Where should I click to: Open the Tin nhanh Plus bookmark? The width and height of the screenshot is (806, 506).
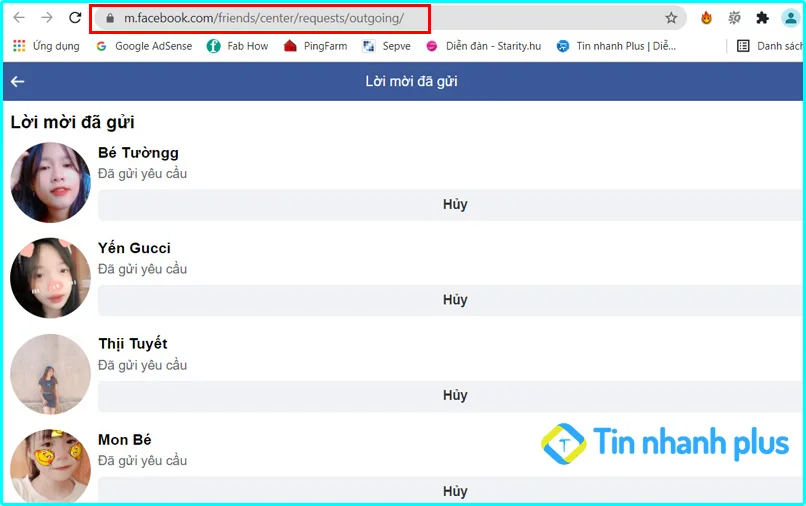coord(616,46)
